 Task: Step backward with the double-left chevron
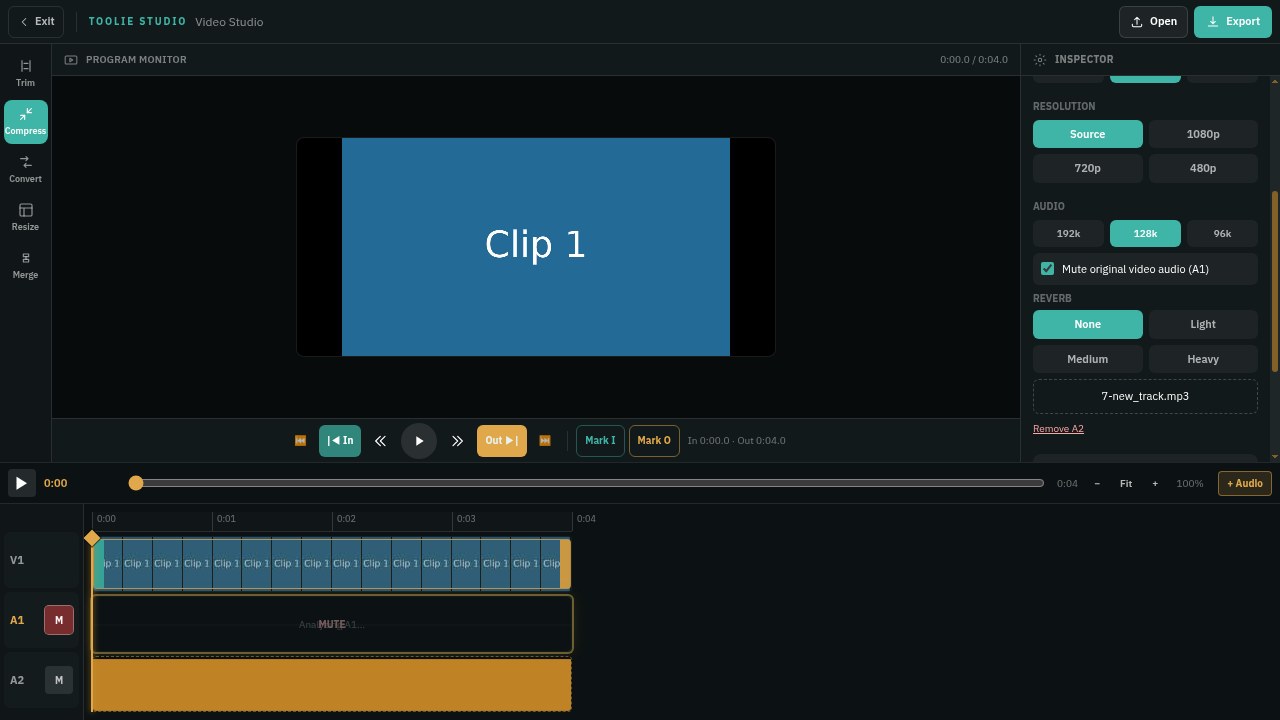click(380, 441)
